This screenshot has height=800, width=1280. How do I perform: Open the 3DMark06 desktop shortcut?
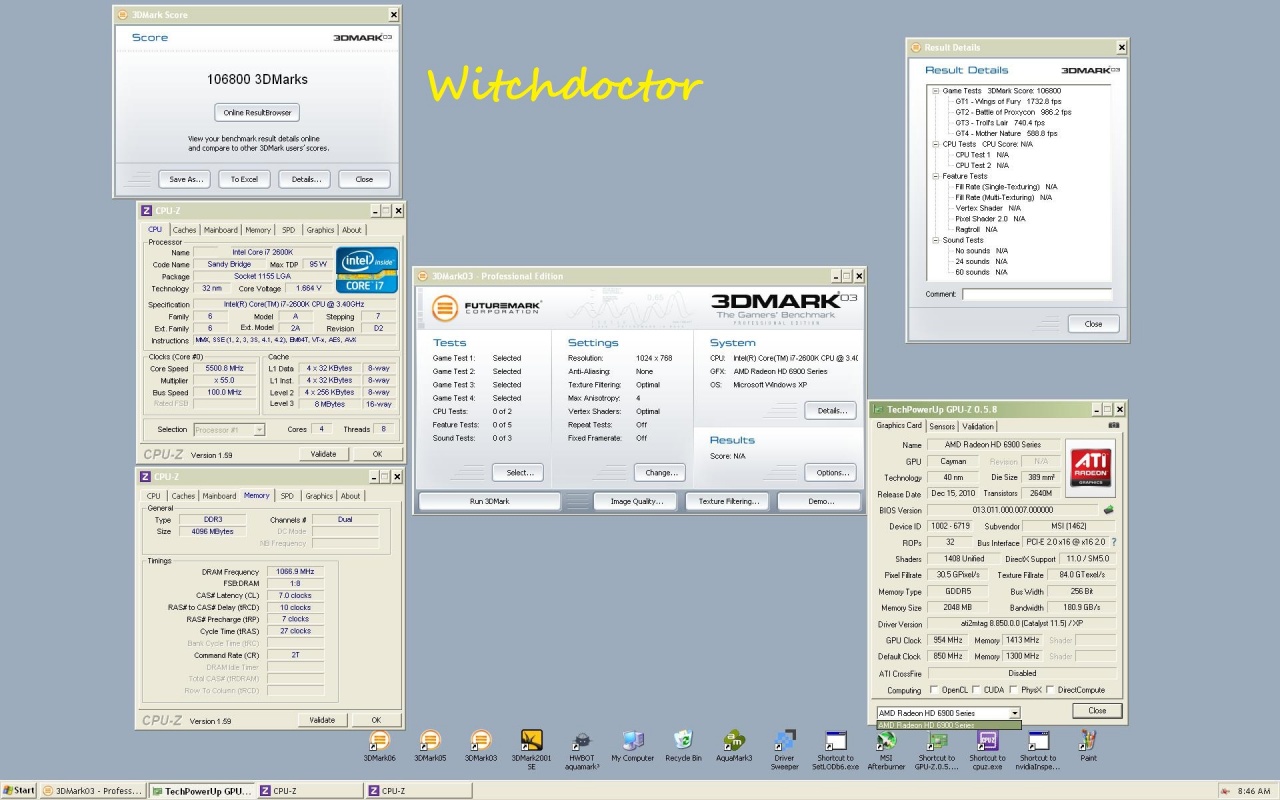[379, 741]
